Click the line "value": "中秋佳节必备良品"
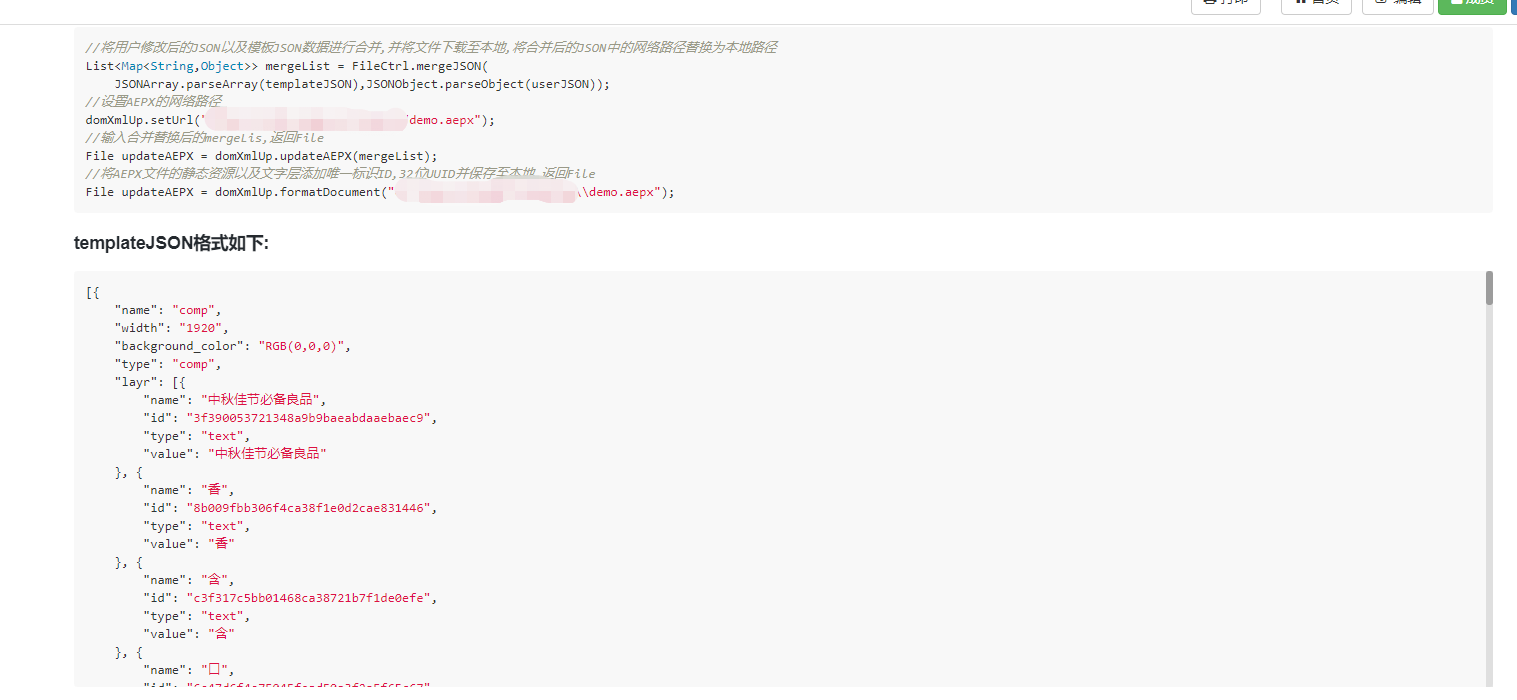 [x=235, y=454]
